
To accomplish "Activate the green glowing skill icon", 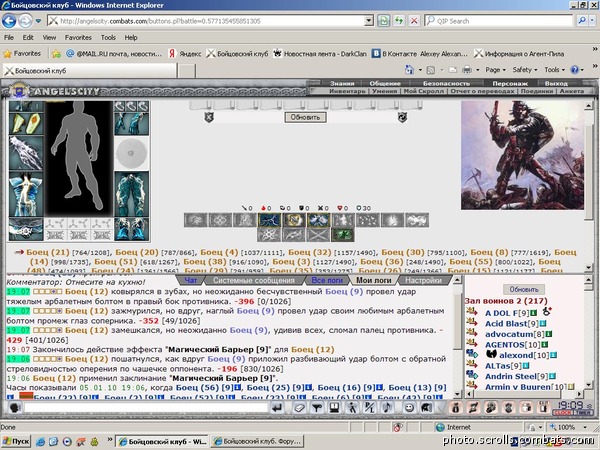I will pos(342,235).
